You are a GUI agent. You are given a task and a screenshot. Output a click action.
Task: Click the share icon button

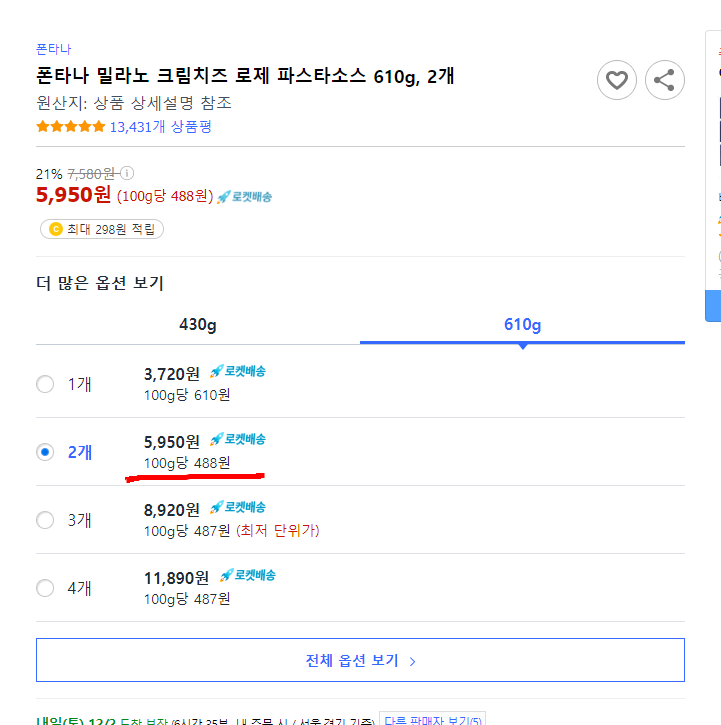click(x=665, y=80)
